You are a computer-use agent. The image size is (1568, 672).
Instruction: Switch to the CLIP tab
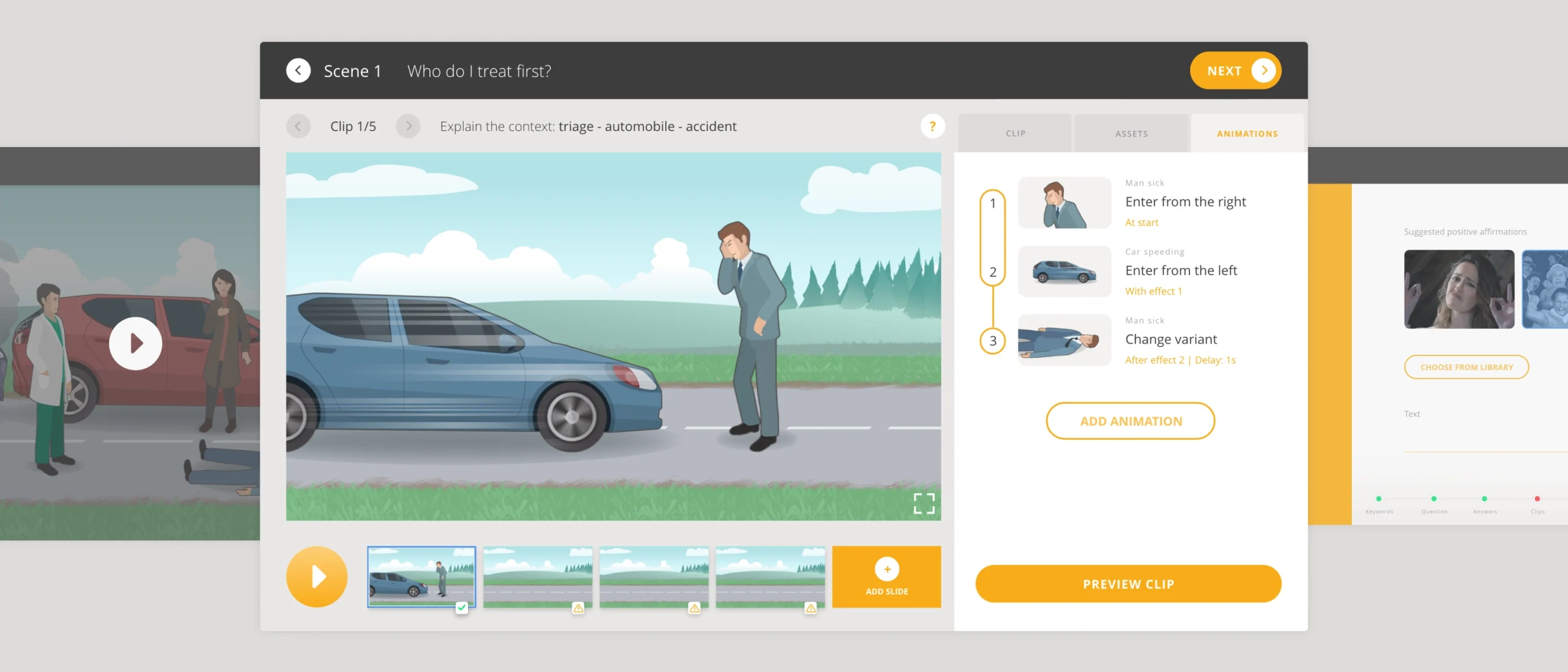point(1015,133)
